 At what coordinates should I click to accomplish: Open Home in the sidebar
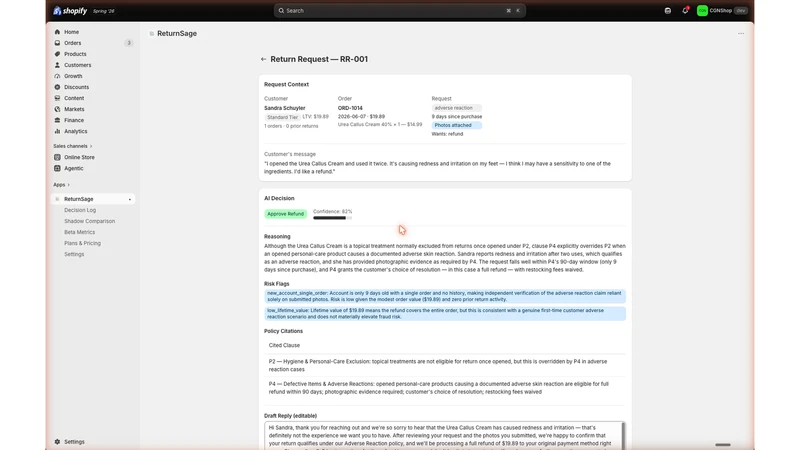(71, 32)
